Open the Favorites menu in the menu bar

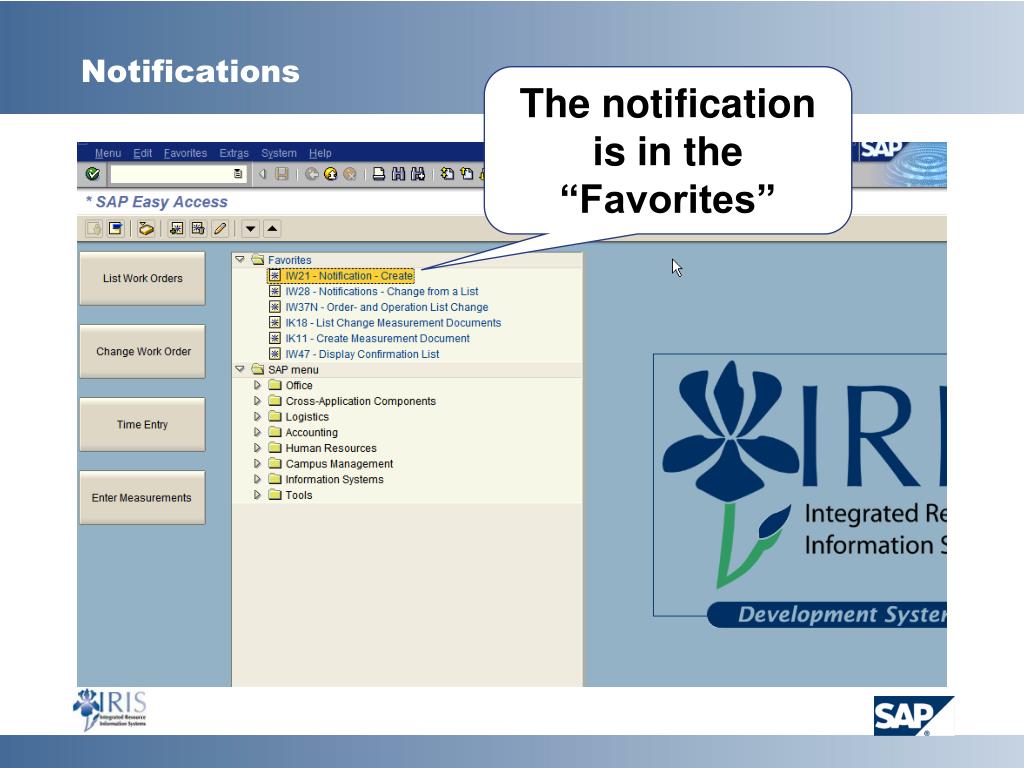pos(185,153)
